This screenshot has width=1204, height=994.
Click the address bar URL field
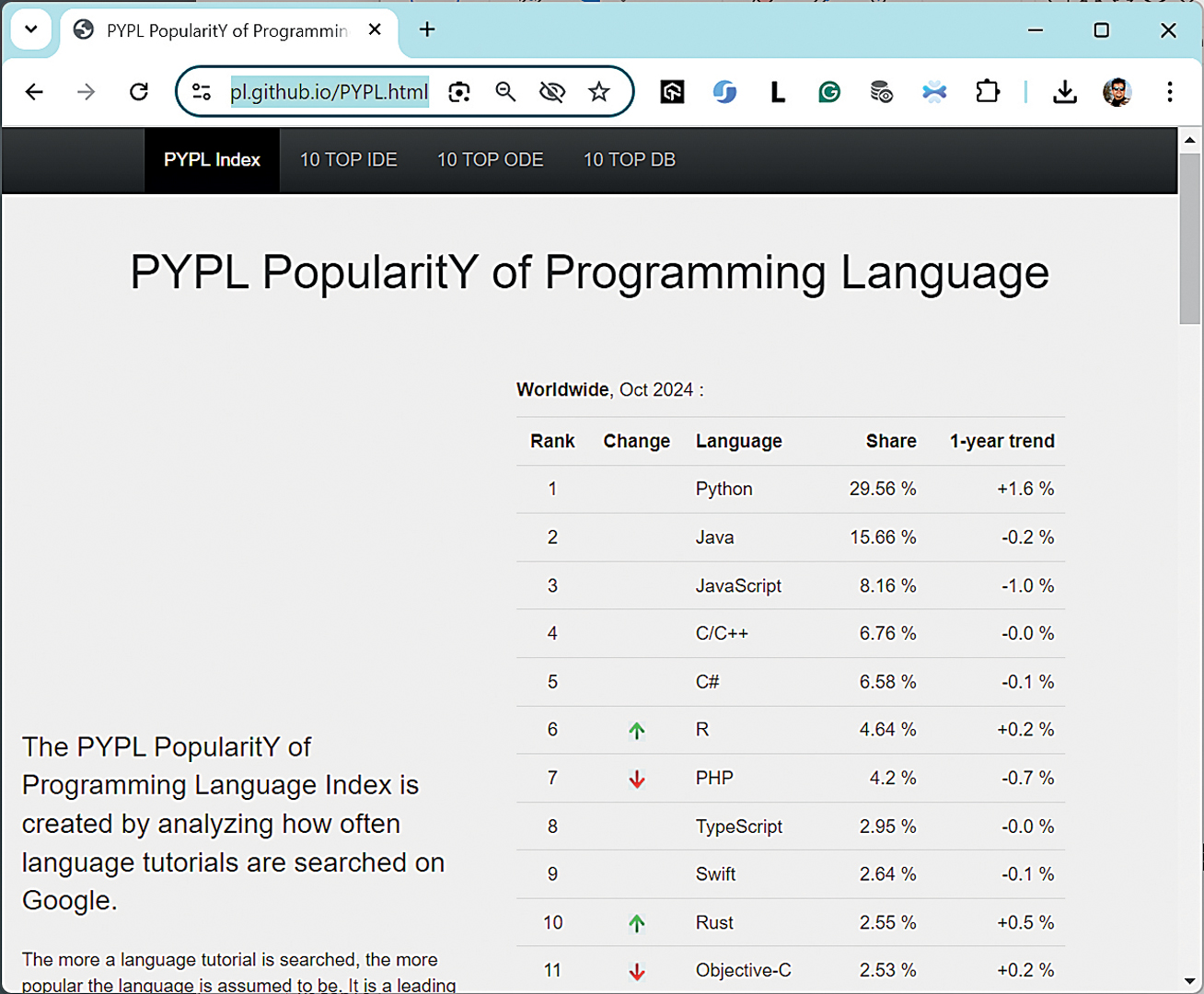pos(329,92)
